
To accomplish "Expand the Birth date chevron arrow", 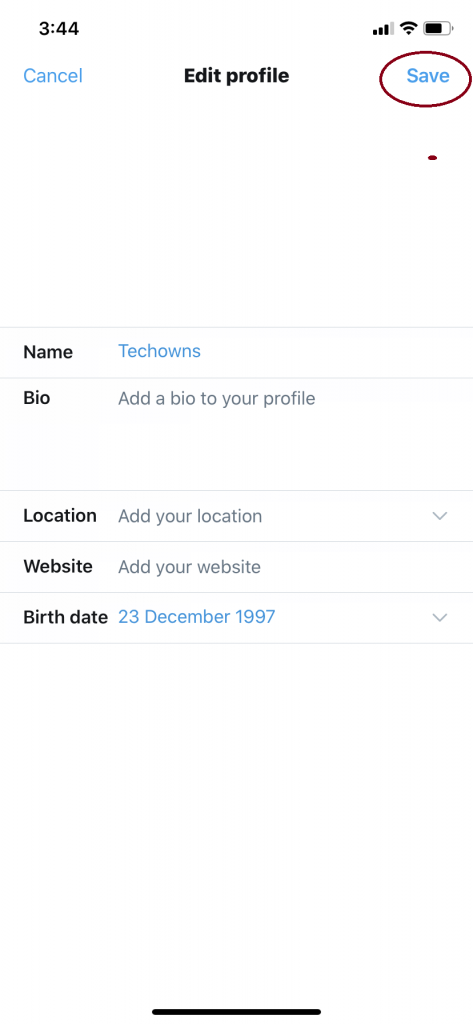I will tap(440, 617).
